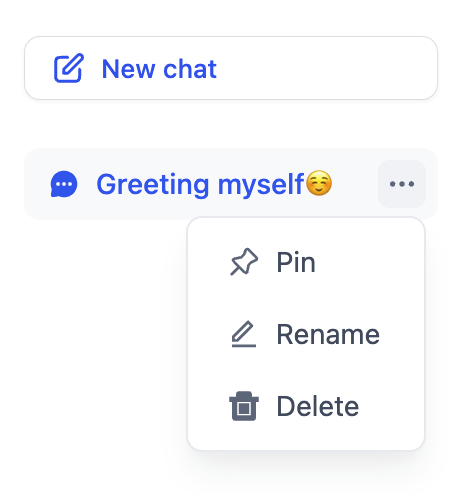Image resolution: width=458 pixels, height=494 pixels.
Task: Click the Rename text label
Action: (328, 334)
